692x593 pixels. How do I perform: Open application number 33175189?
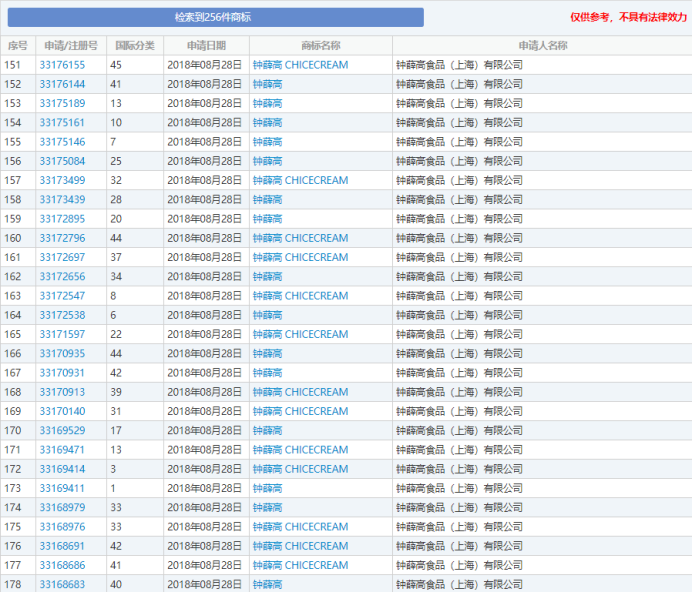pyautogui.click(x=62, y=103)
